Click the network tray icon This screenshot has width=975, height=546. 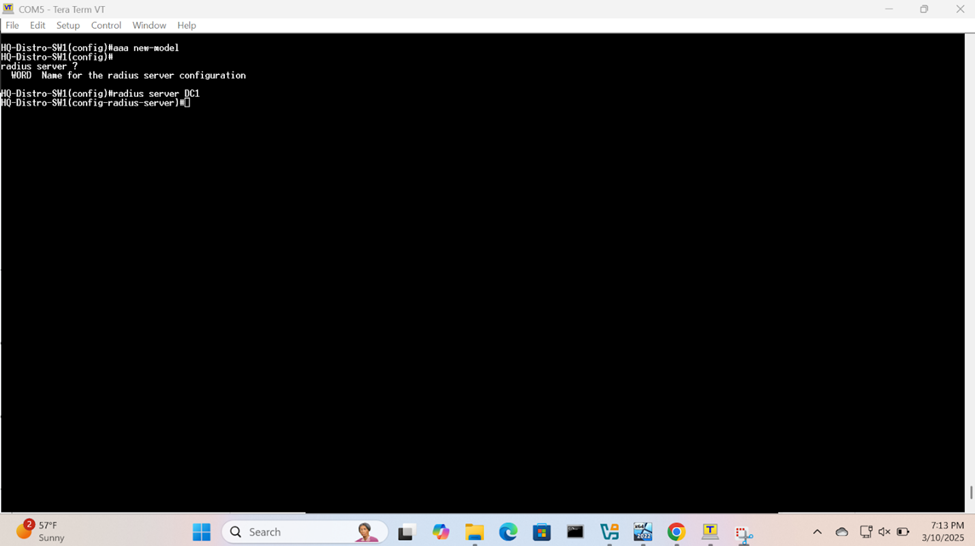click(x=866, y=532)
